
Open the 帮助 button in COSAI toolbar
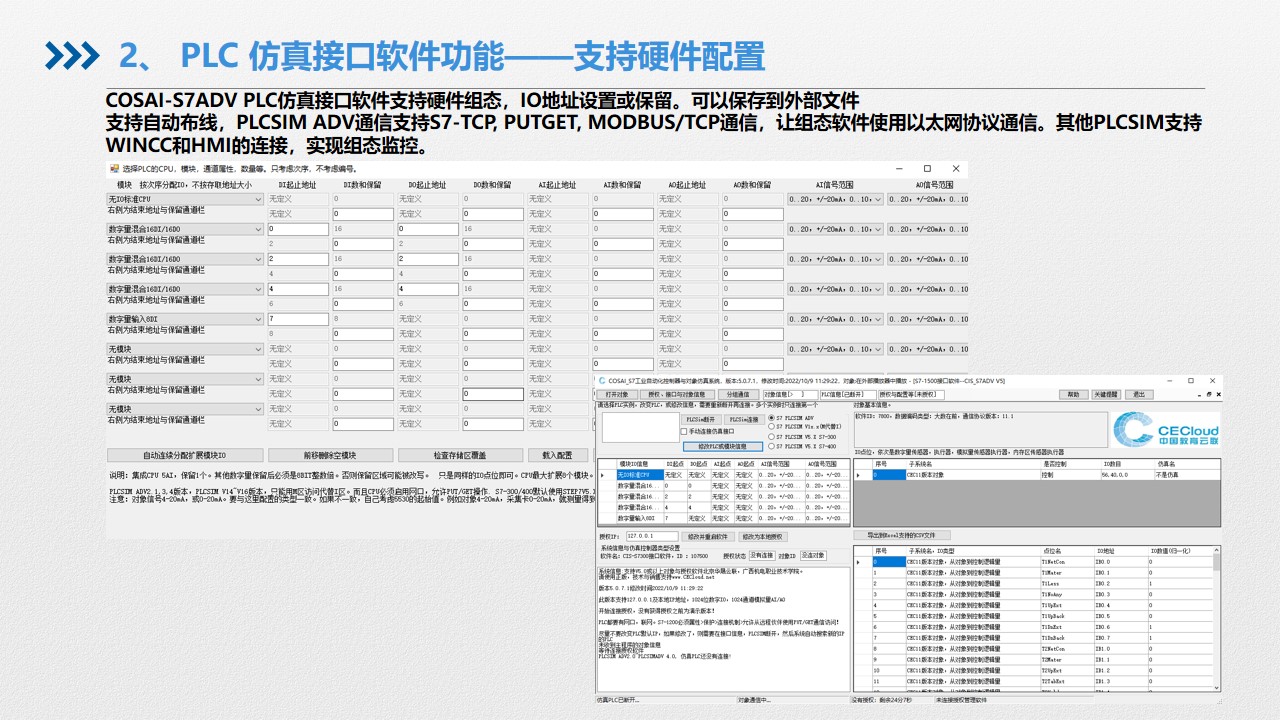1073,394
